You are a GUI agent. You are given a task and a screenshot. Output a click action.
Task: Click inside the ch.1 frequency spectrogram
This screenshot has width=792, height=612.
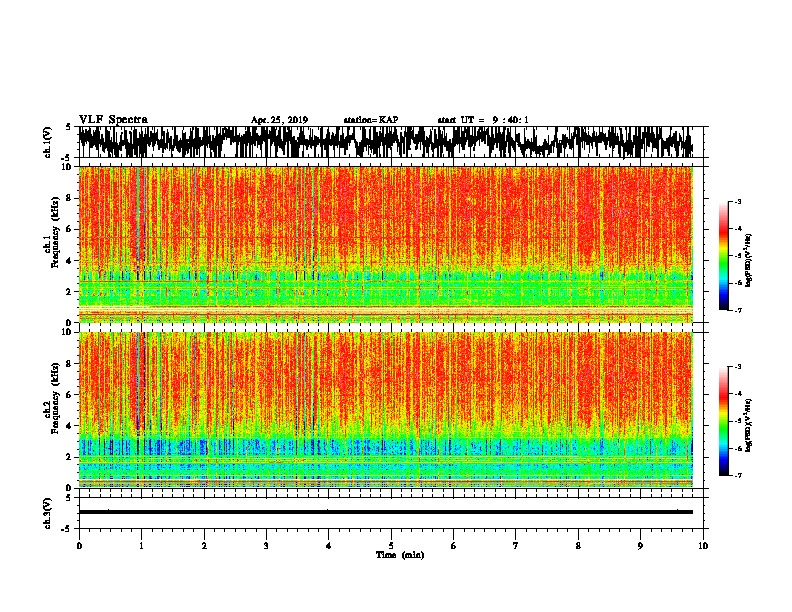(x=386, y=244)
